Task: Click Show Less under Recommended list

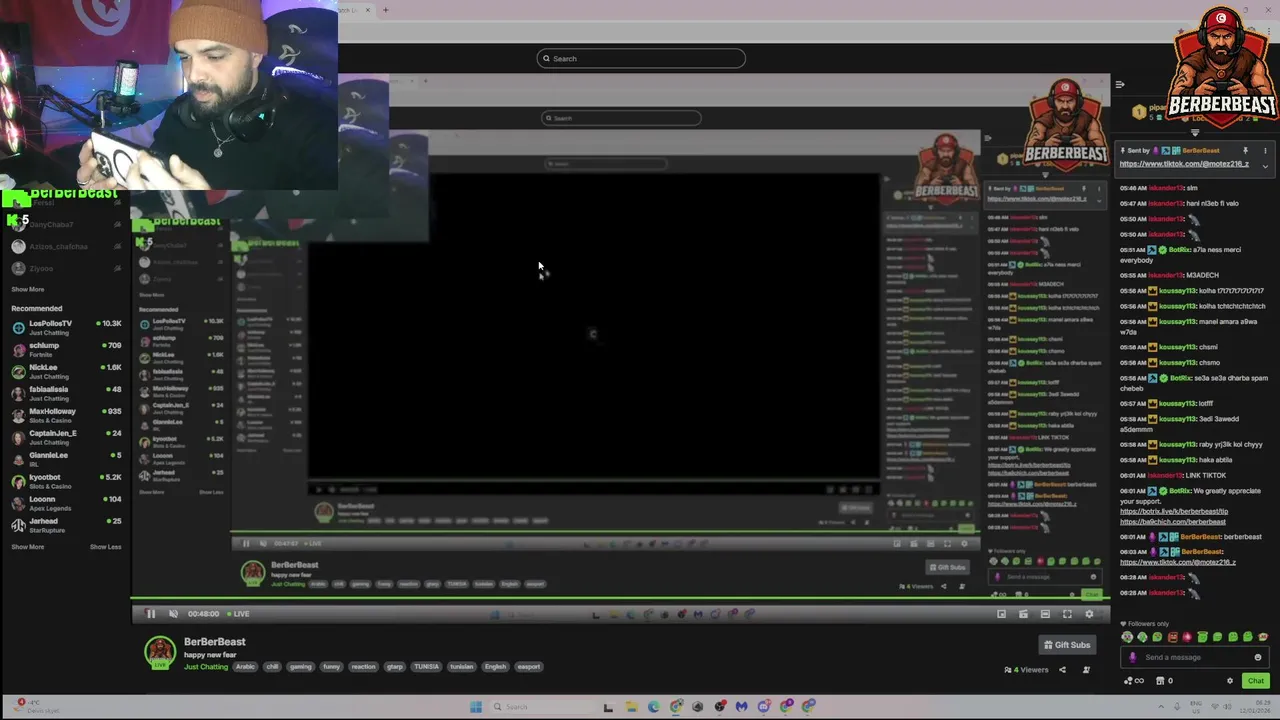Action: click(x=105, y=547)
